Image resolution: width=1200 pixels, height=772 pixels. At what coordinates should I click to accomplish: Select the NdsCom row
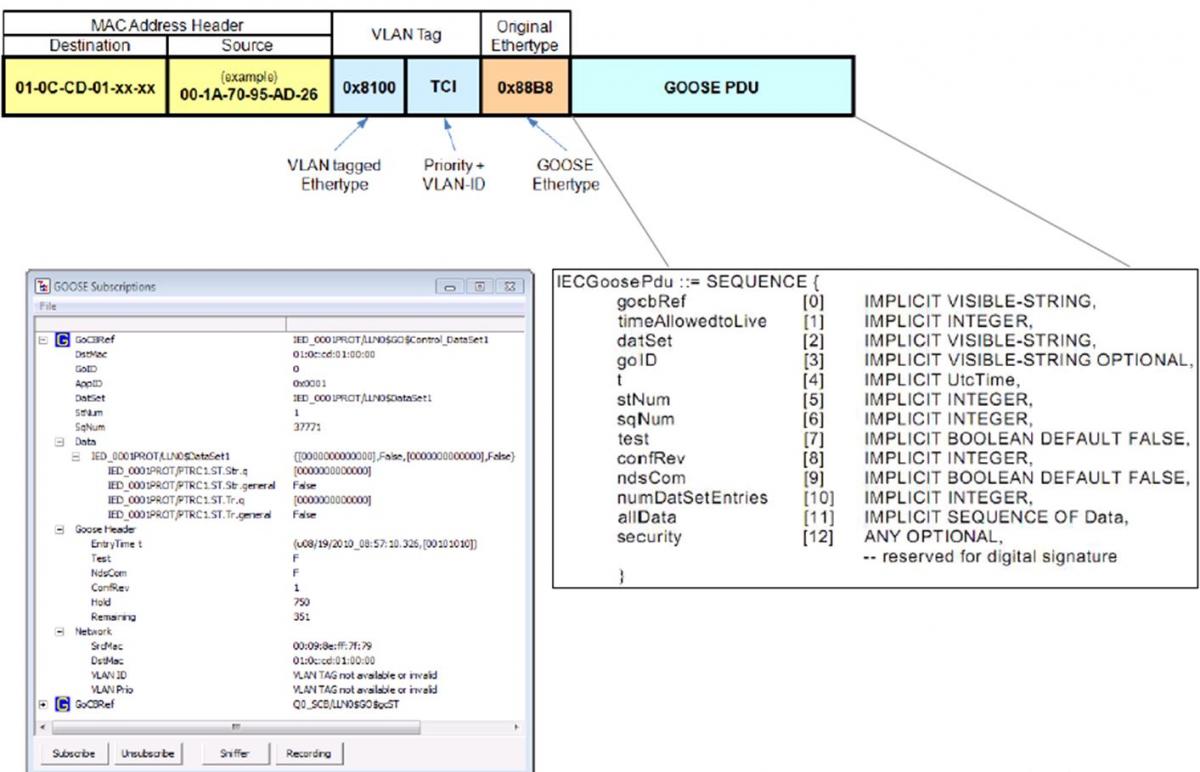[278, 573]
